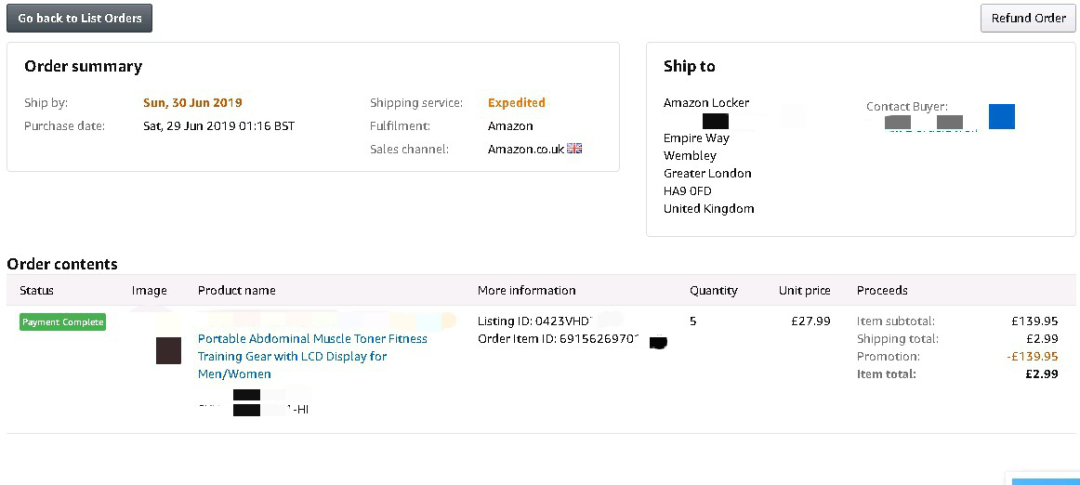This screenshot has height=485, width=1080.
Task: Click the Quantity column header
Action: 713,291
